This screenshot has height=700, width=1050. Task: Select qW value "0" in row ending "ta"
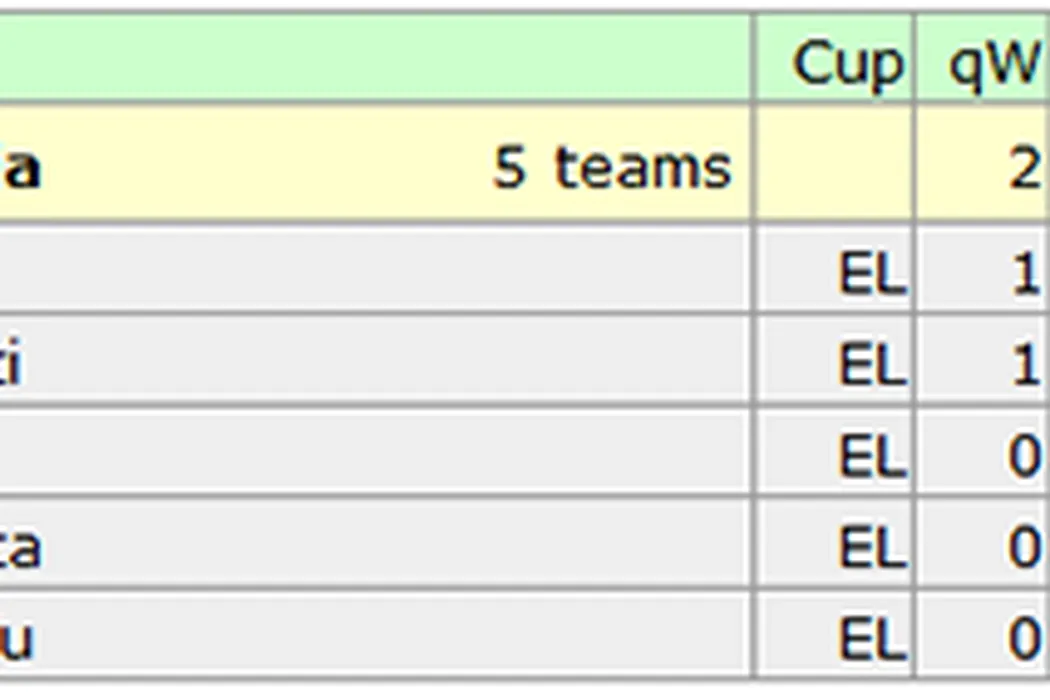(1025, 548)
